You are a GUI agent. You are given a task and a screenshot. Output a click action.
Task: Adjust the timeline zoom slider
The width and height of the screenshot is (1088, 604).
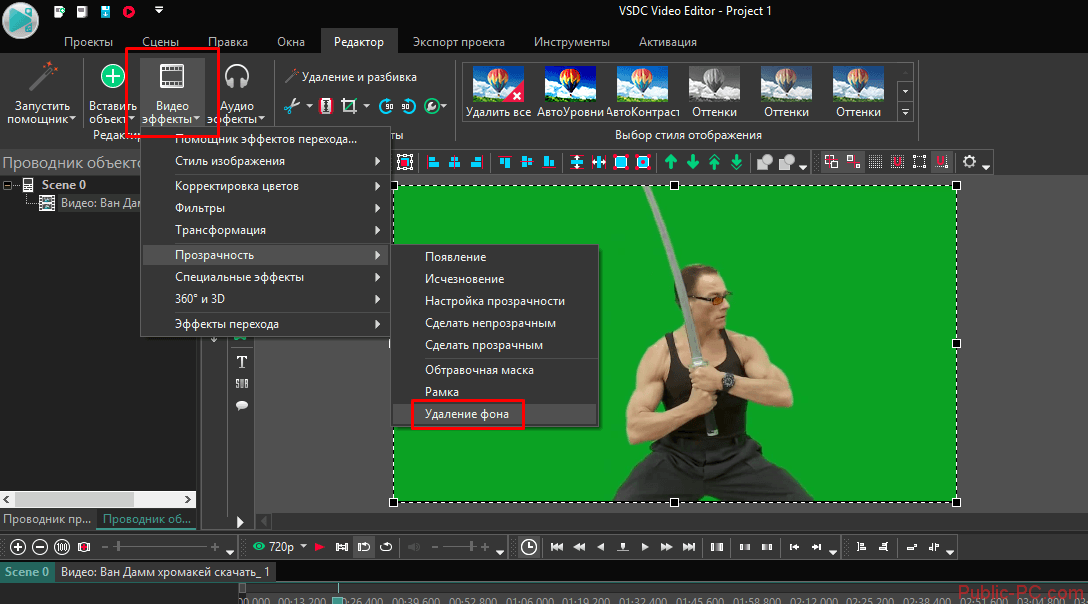[x=160, y=547]
